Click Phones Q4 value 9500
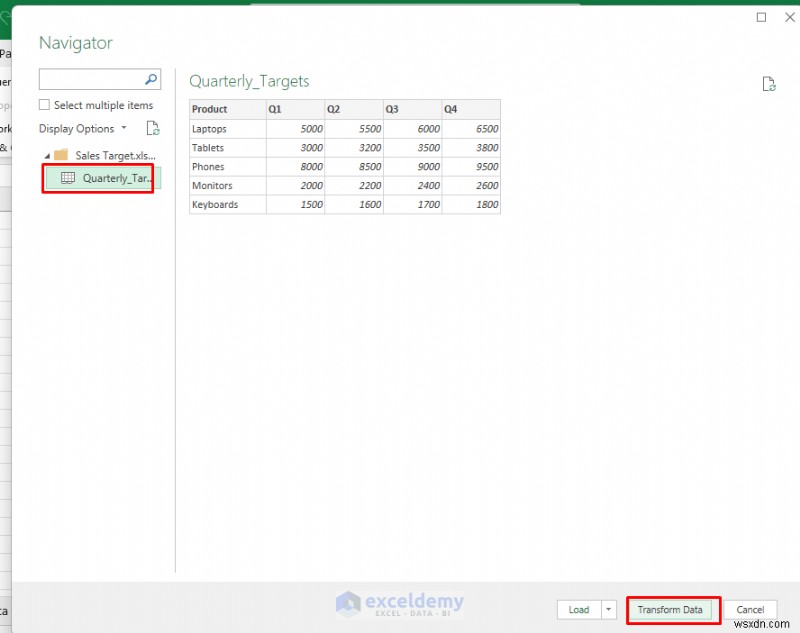The image size is (800, 633). [487, 166]
